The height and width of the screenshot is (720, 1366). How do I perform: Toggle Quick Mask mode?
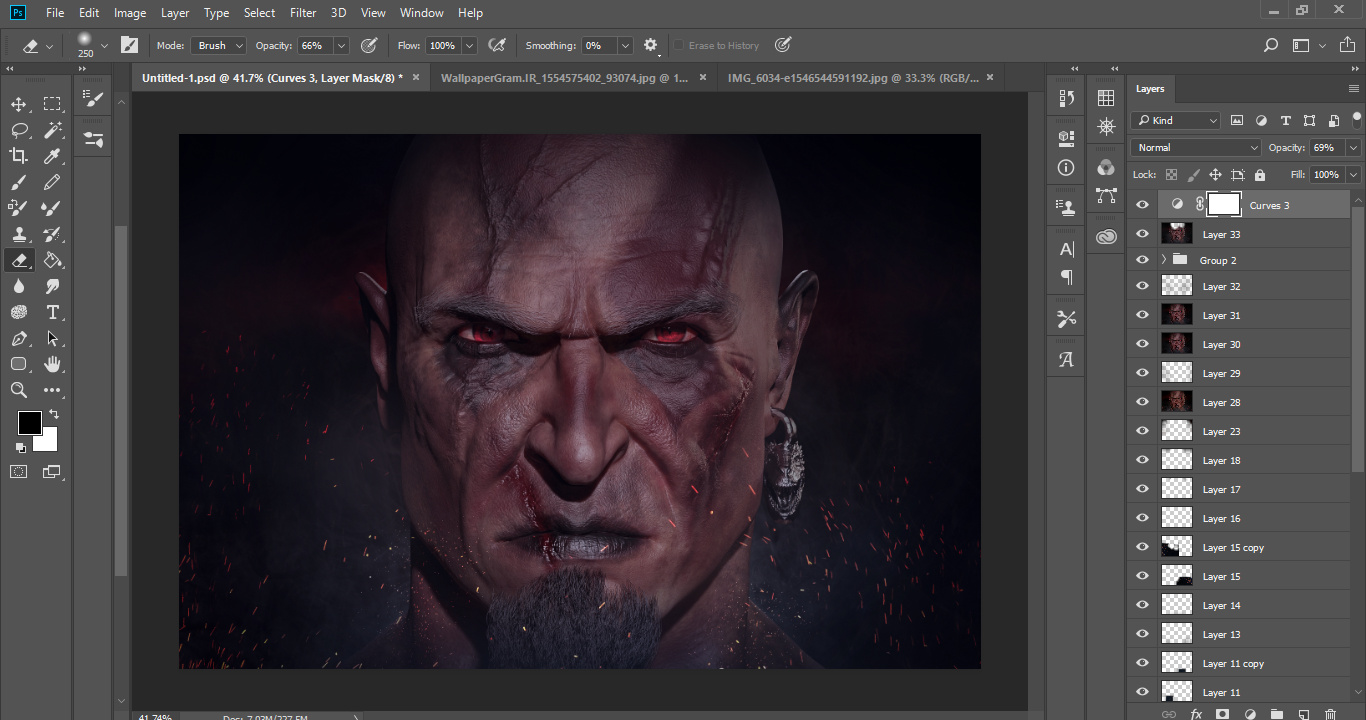point(18,471)
